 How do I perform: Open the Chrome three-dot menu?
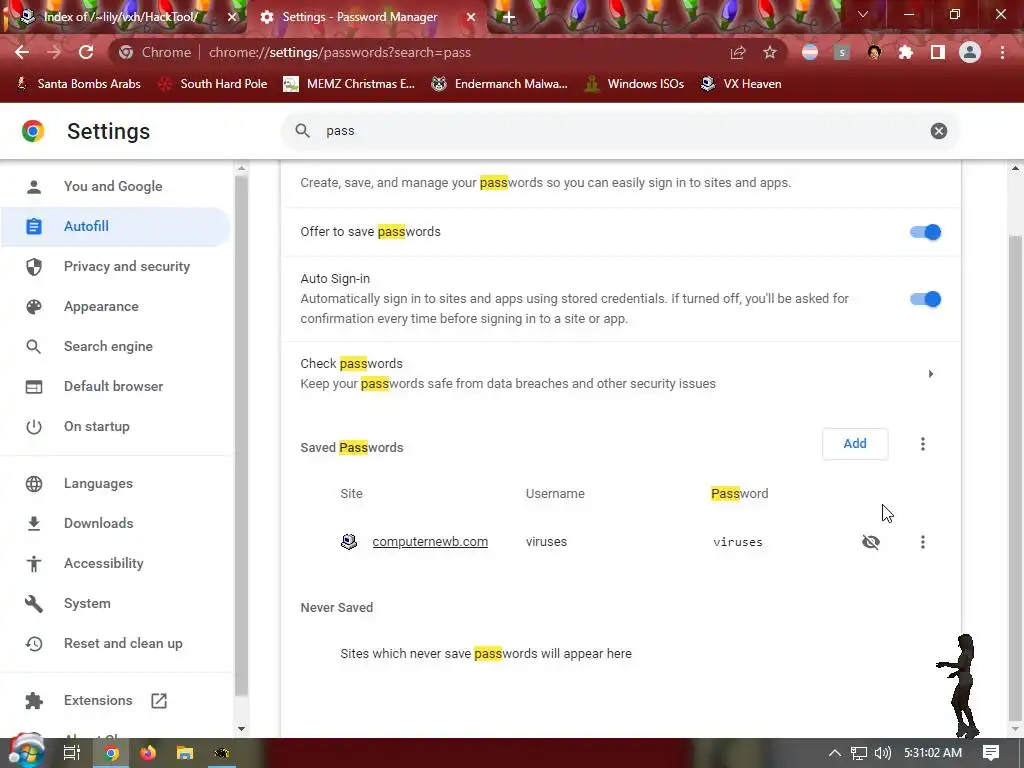click(1002, 52)
